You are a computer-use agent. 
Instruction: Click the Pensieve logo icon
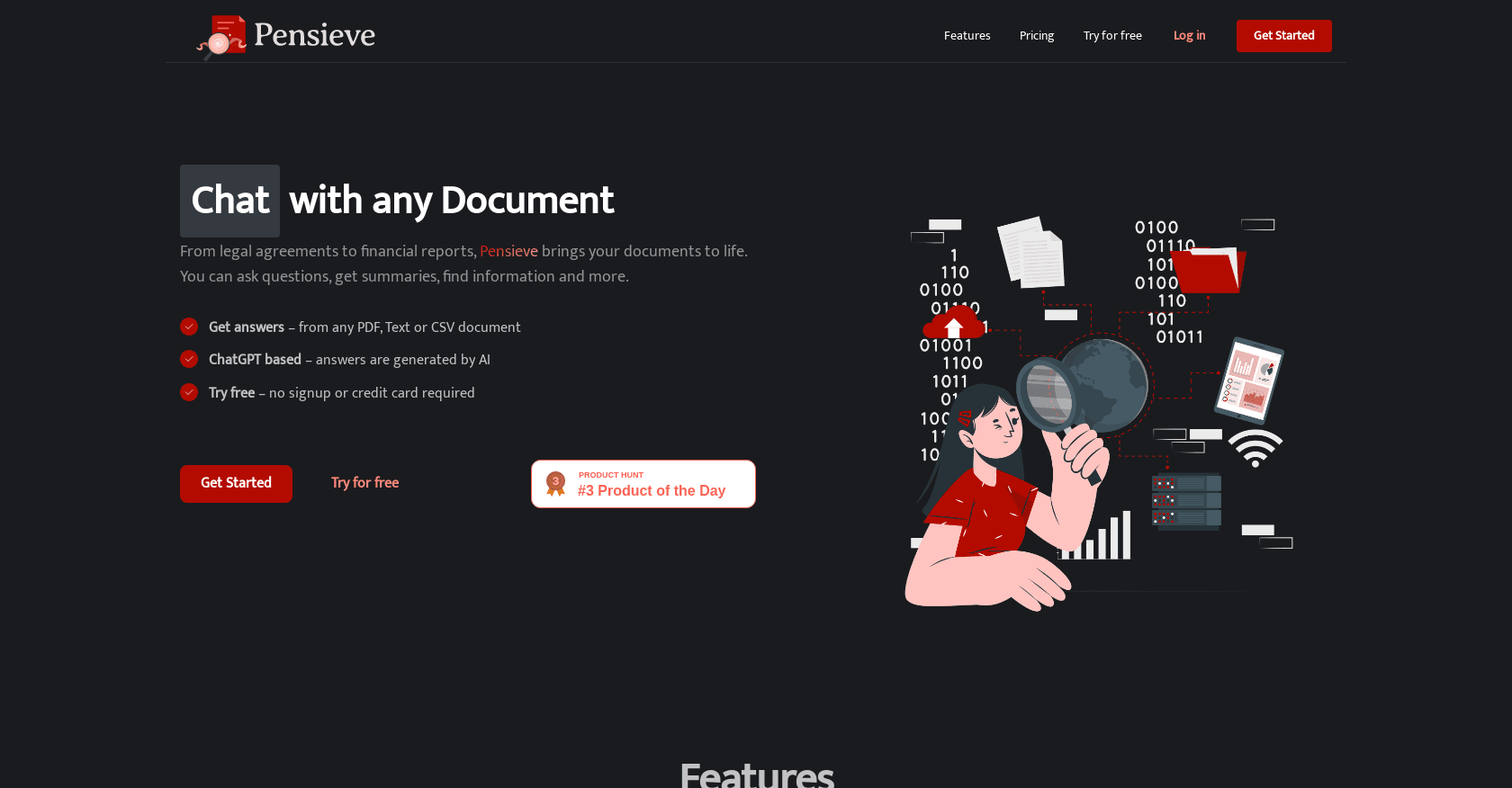tap(221, 37)
